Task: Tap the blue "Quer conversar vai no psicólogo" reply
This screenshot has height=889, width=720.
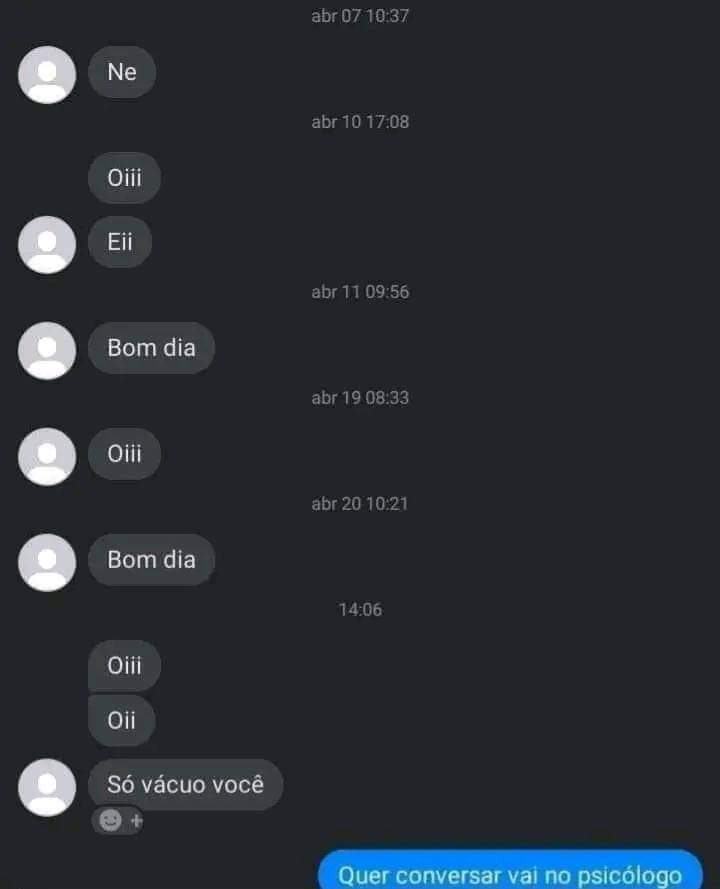Action: (510, 870)
